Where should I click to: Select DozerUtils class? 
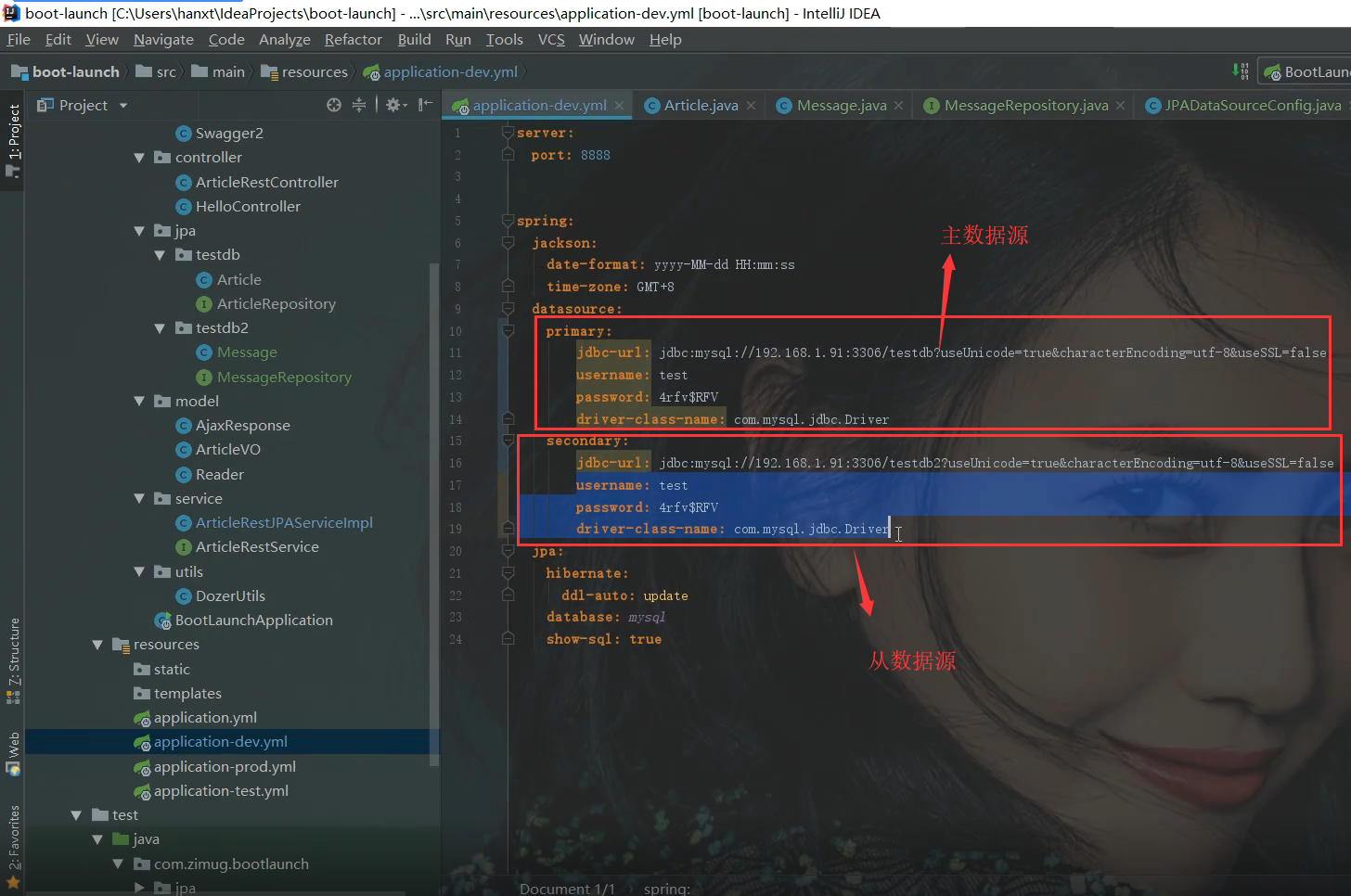click(x=220, y=596)
